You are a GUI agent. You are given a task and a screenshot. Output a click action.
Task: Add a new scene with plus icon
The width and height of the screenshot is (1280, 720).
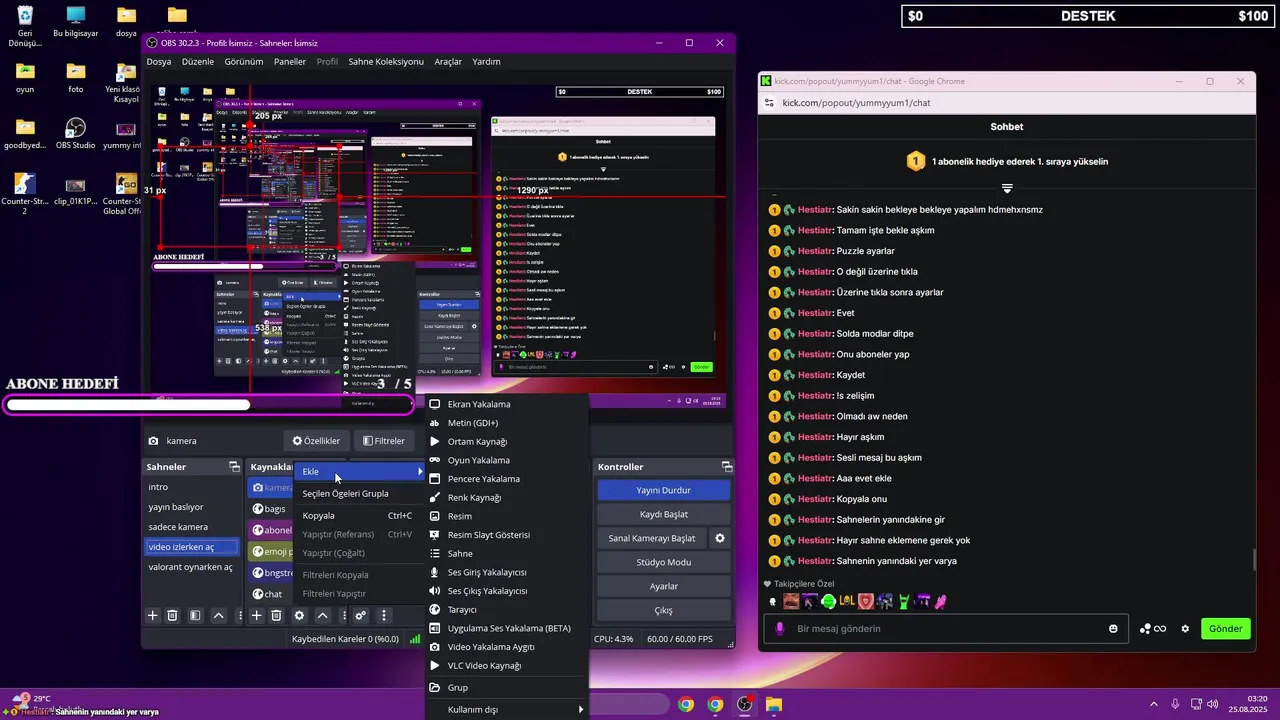(153, 616)
